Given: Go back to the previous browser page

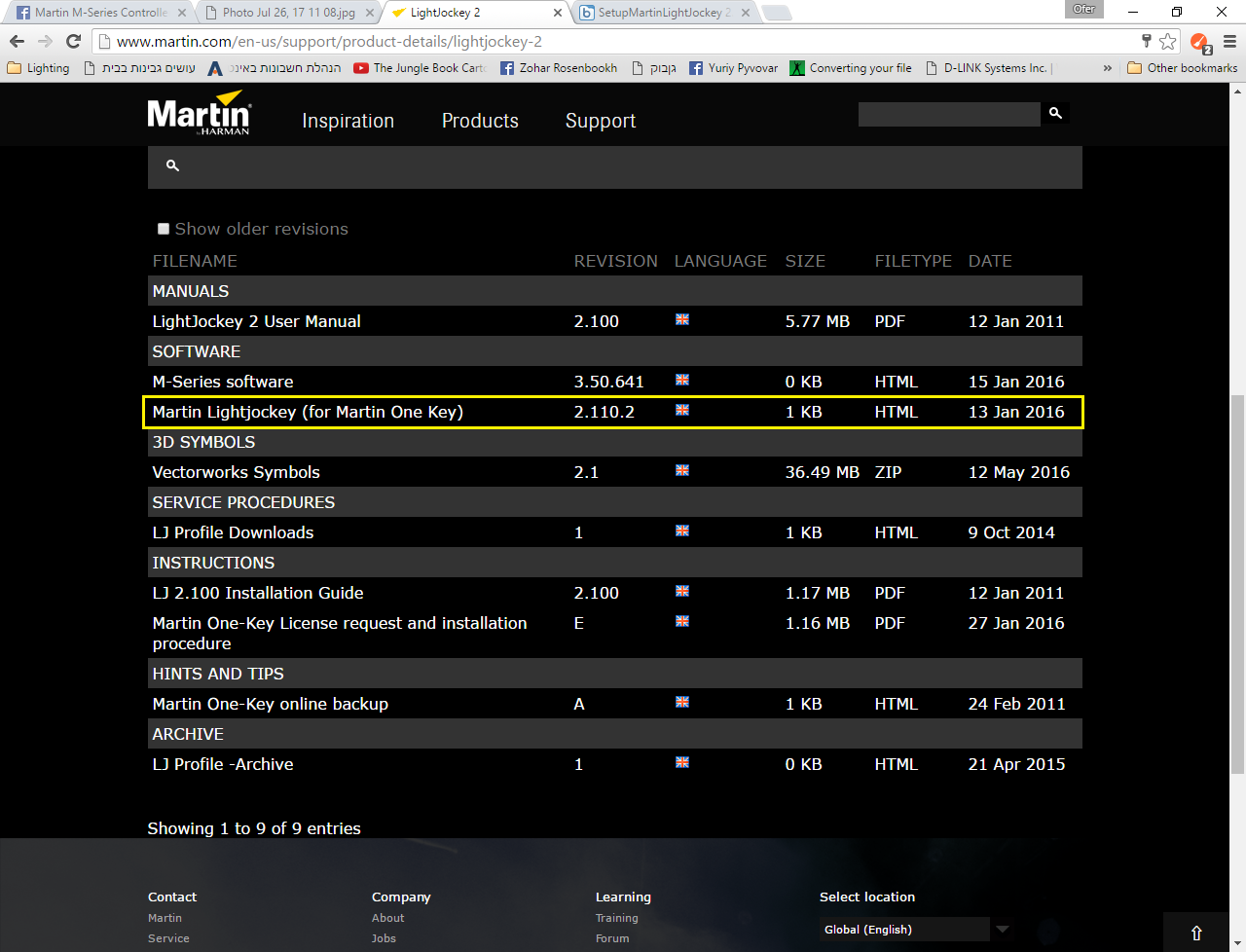Looking at the screenshot, I should point(17,41).
